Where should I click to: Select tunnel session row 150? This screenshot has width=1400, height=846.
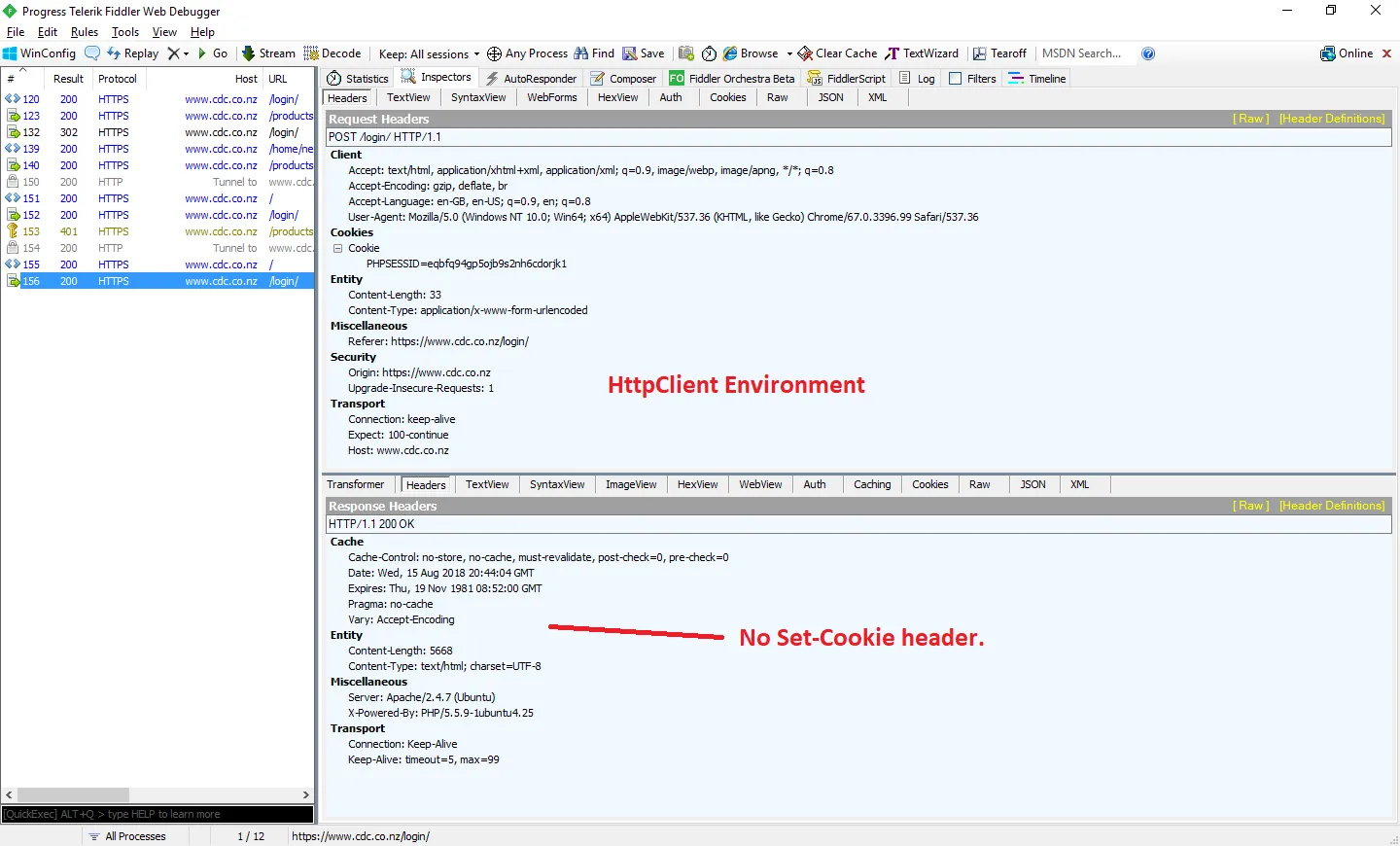(x=158, y=182)
